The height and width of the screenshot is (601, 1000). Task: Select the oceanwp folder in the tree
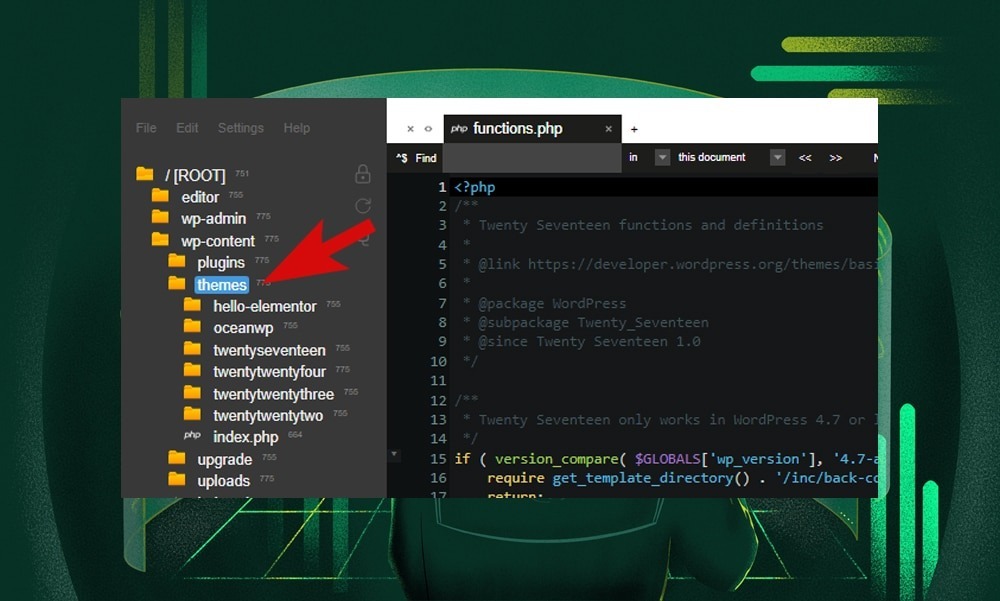pos(243,327)
